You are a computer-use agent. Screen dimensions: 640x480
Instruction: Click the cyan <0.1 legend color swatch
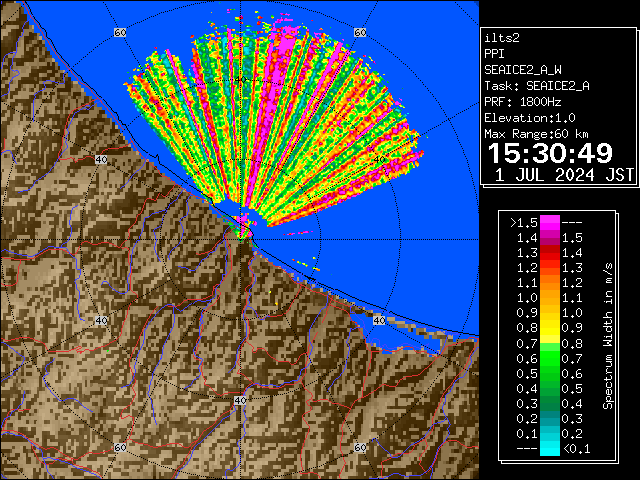(x=550, y=448)
